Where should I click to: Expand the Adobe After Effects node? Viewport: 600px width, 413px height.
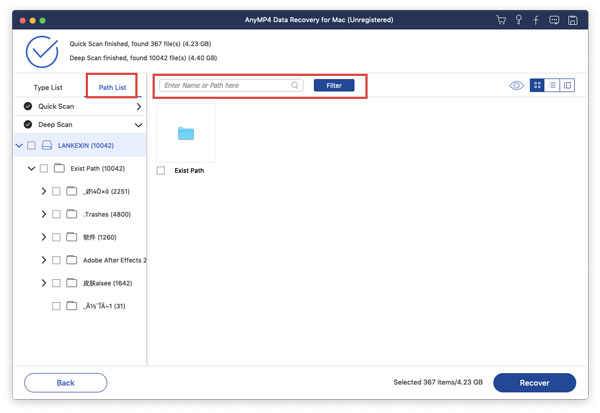(44, 260)
